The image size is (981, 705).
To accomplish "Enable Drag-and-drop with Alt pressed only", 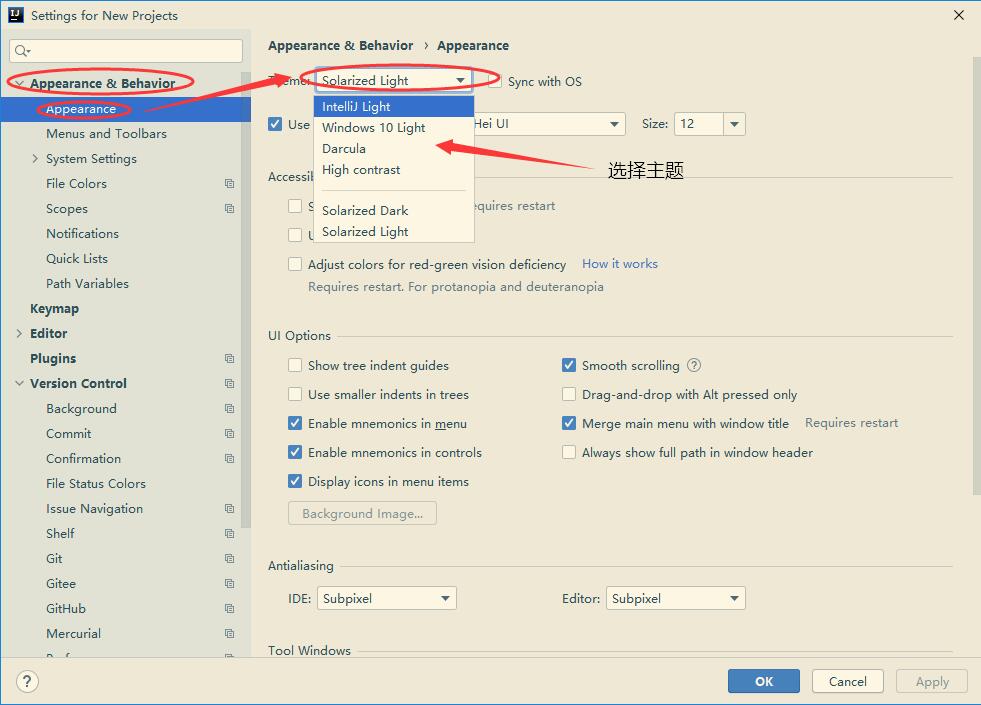I will tap(569, 394).
